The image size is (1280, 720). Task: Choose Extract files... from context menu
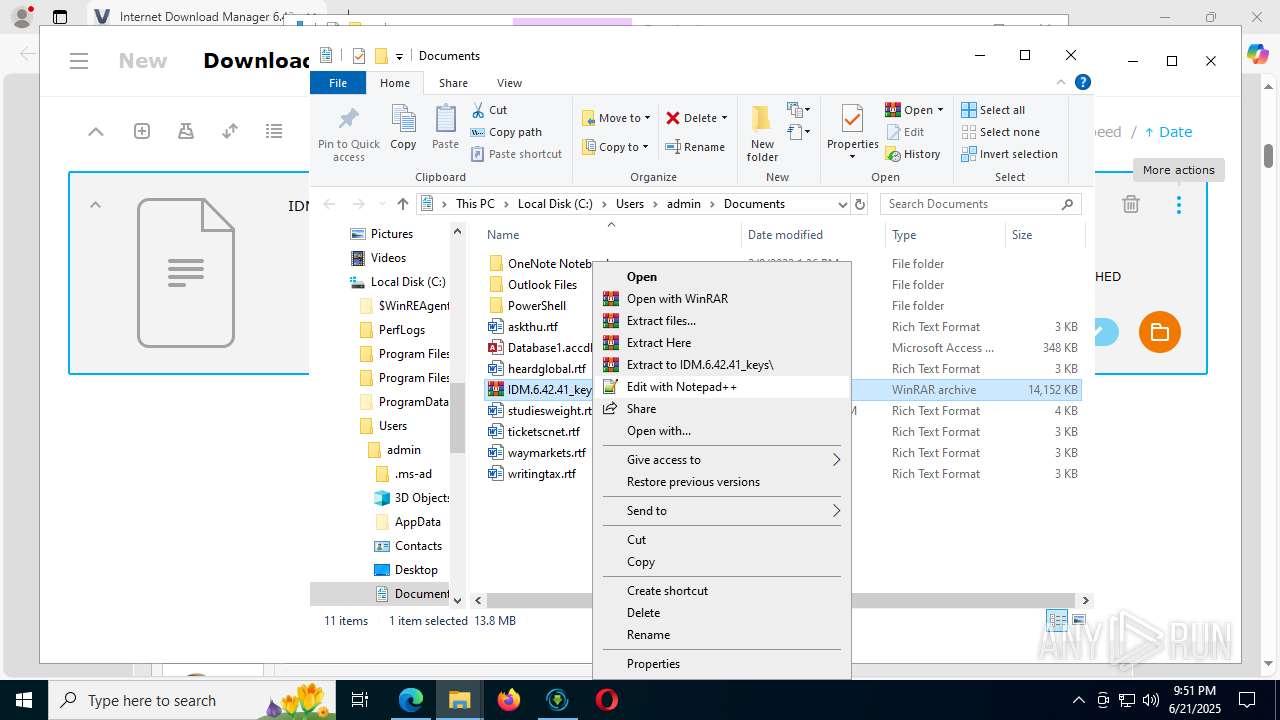(722, 321)
